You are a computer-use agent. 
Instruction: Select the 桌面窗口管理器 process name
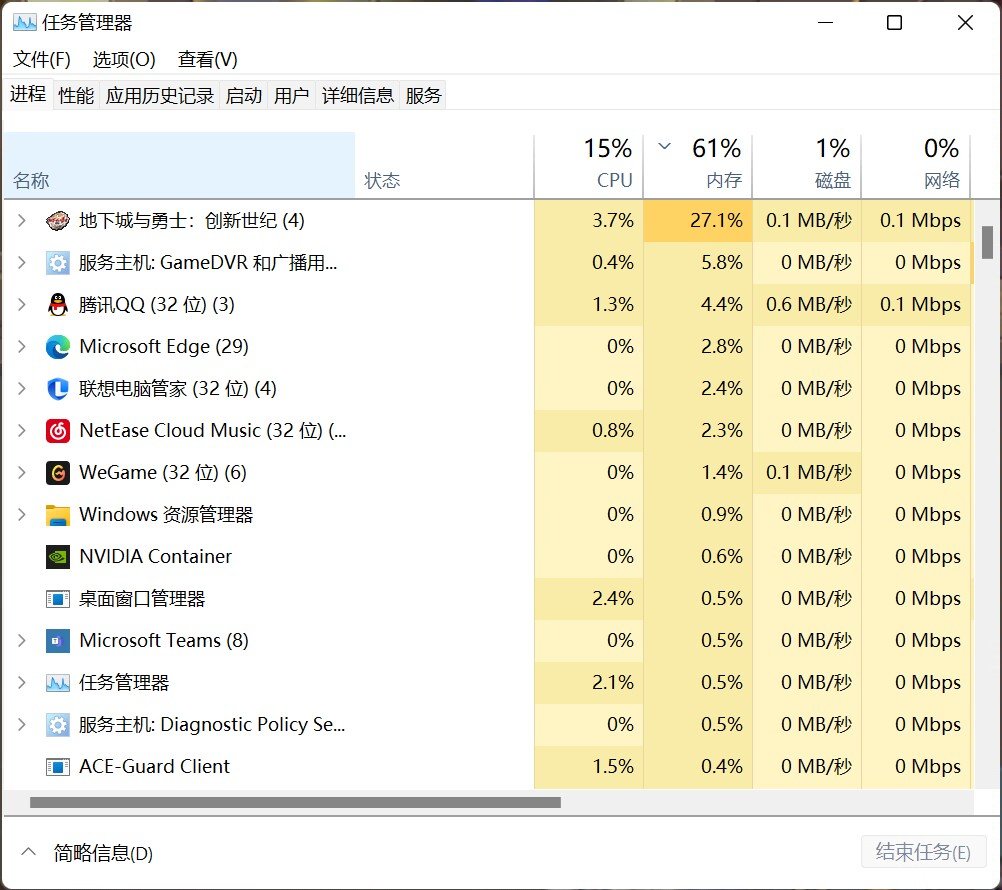142,599
